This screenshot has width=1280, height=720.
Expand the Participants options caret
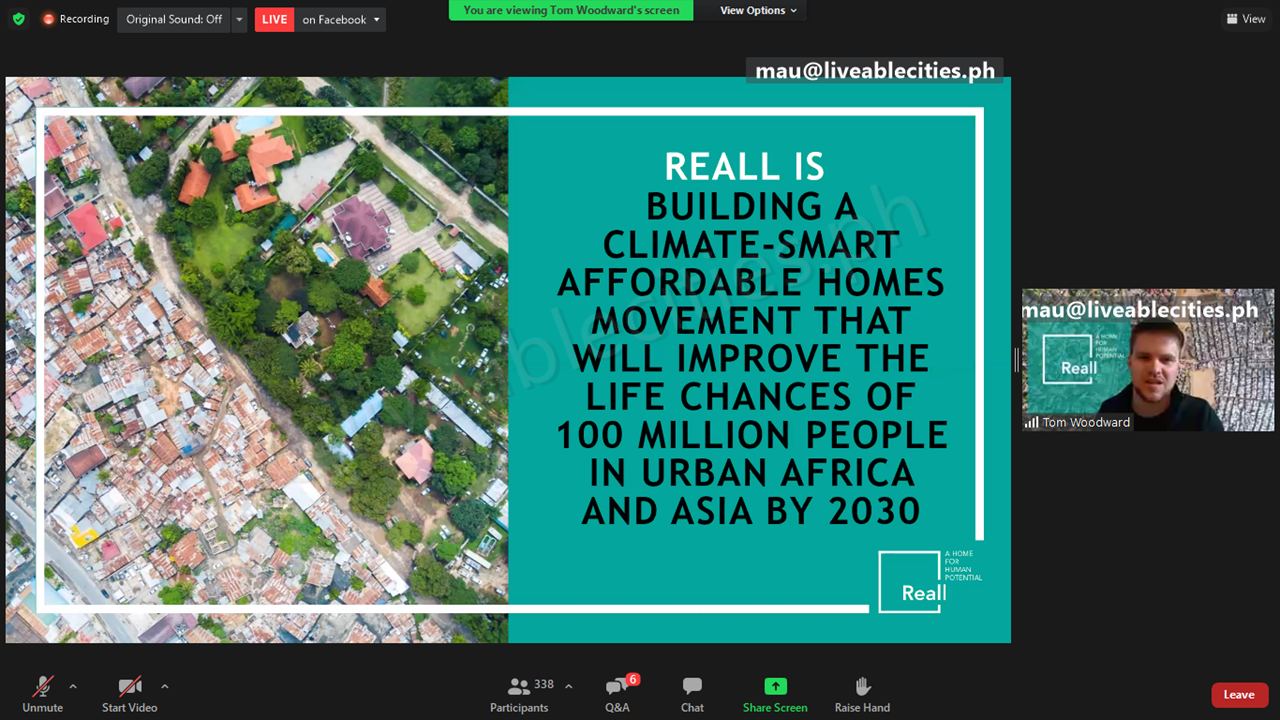click(x=569, y=686)
